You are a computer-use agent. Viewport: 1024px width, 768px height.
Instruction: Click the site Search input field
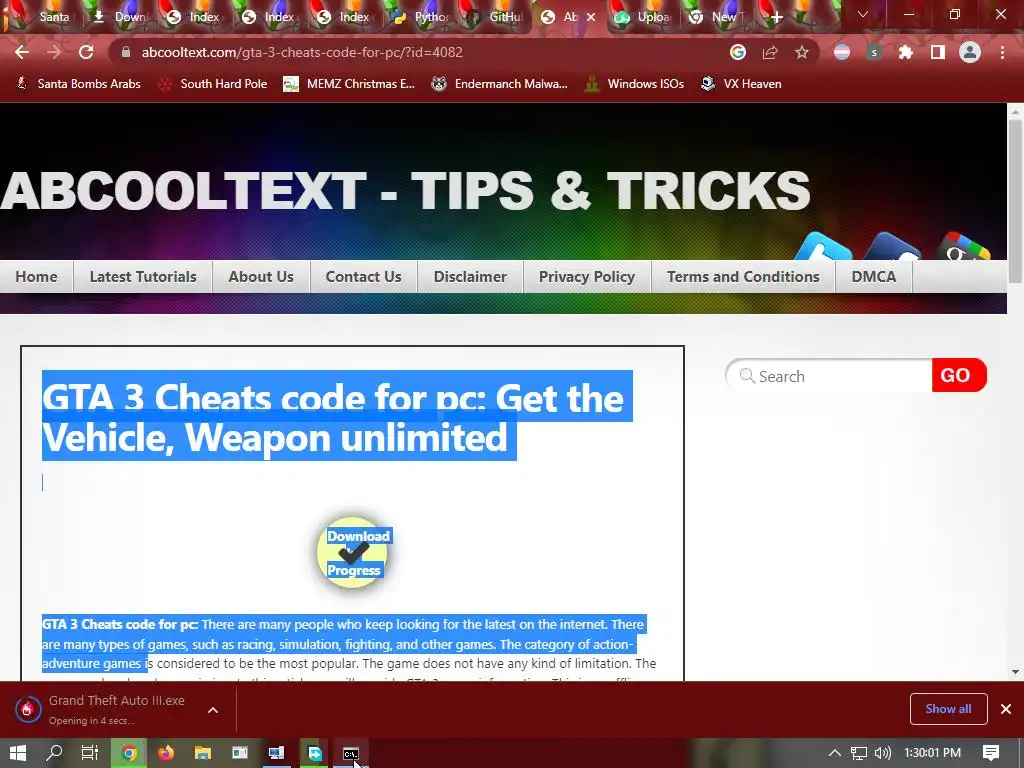pyautogui.click(x=829, y=376)
